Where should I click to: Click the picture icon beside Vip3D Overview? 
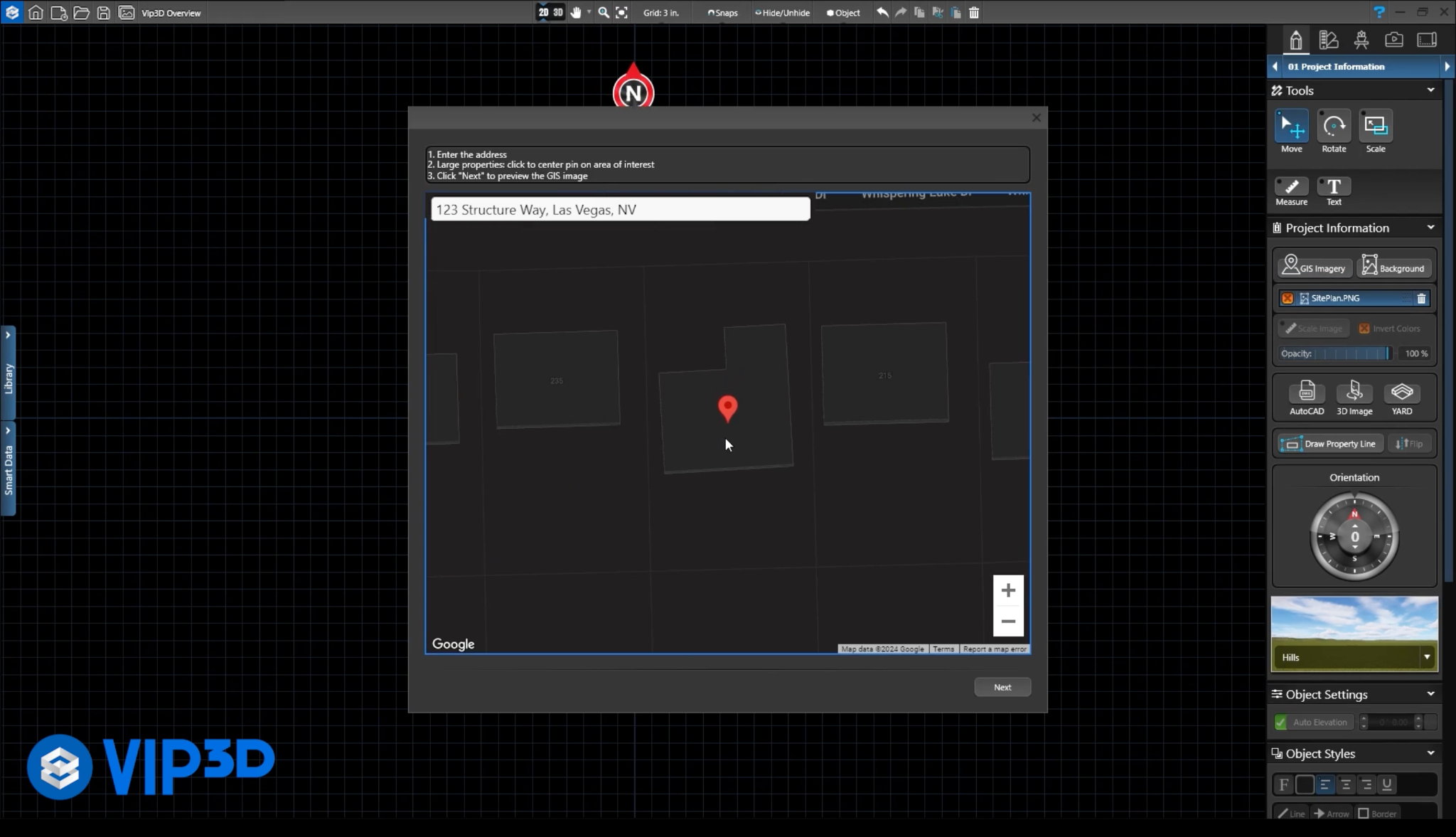pyautogui.click(x=126, y=12)
